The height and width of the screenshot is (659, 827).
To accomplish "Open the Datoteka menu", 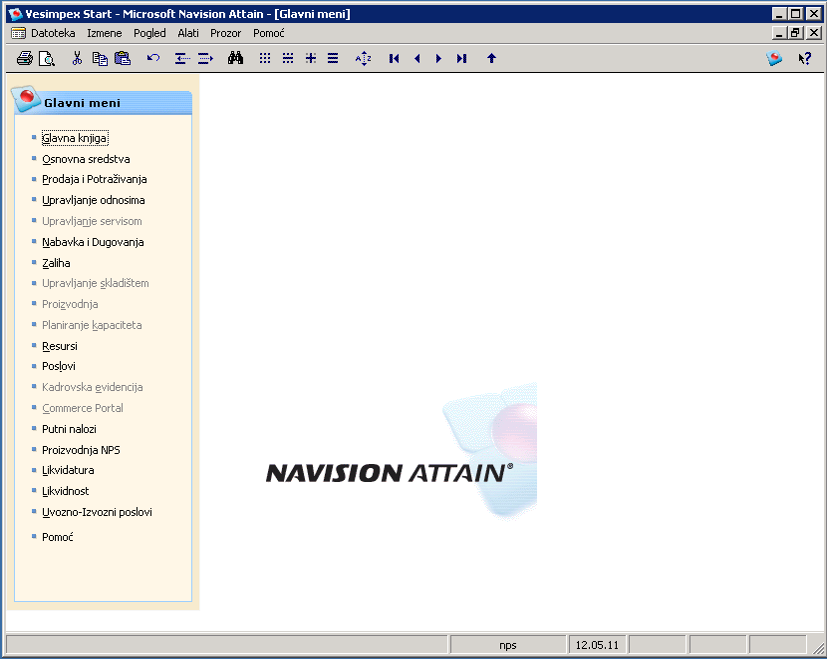I will [53, 33].
